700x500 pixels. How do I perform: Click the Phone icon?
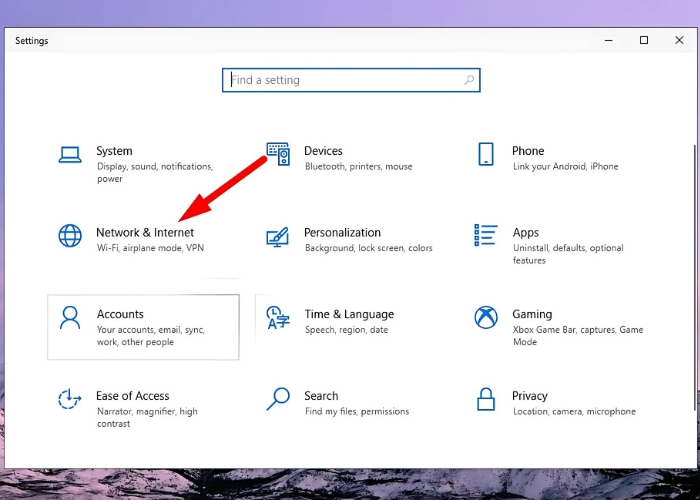[x=486, y=154]
